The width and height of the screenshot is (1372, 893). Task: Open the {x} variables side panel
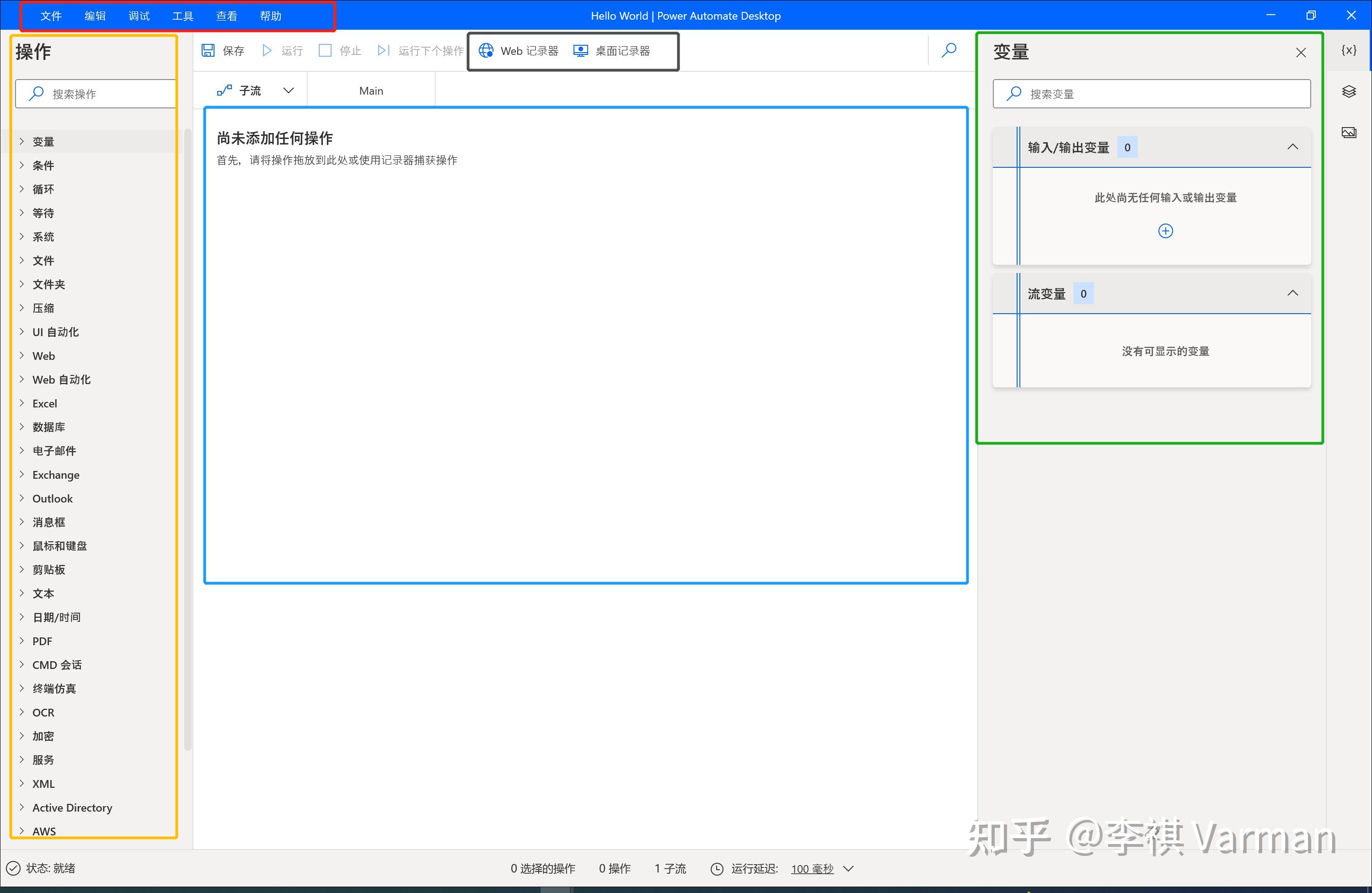[1349, 50]
